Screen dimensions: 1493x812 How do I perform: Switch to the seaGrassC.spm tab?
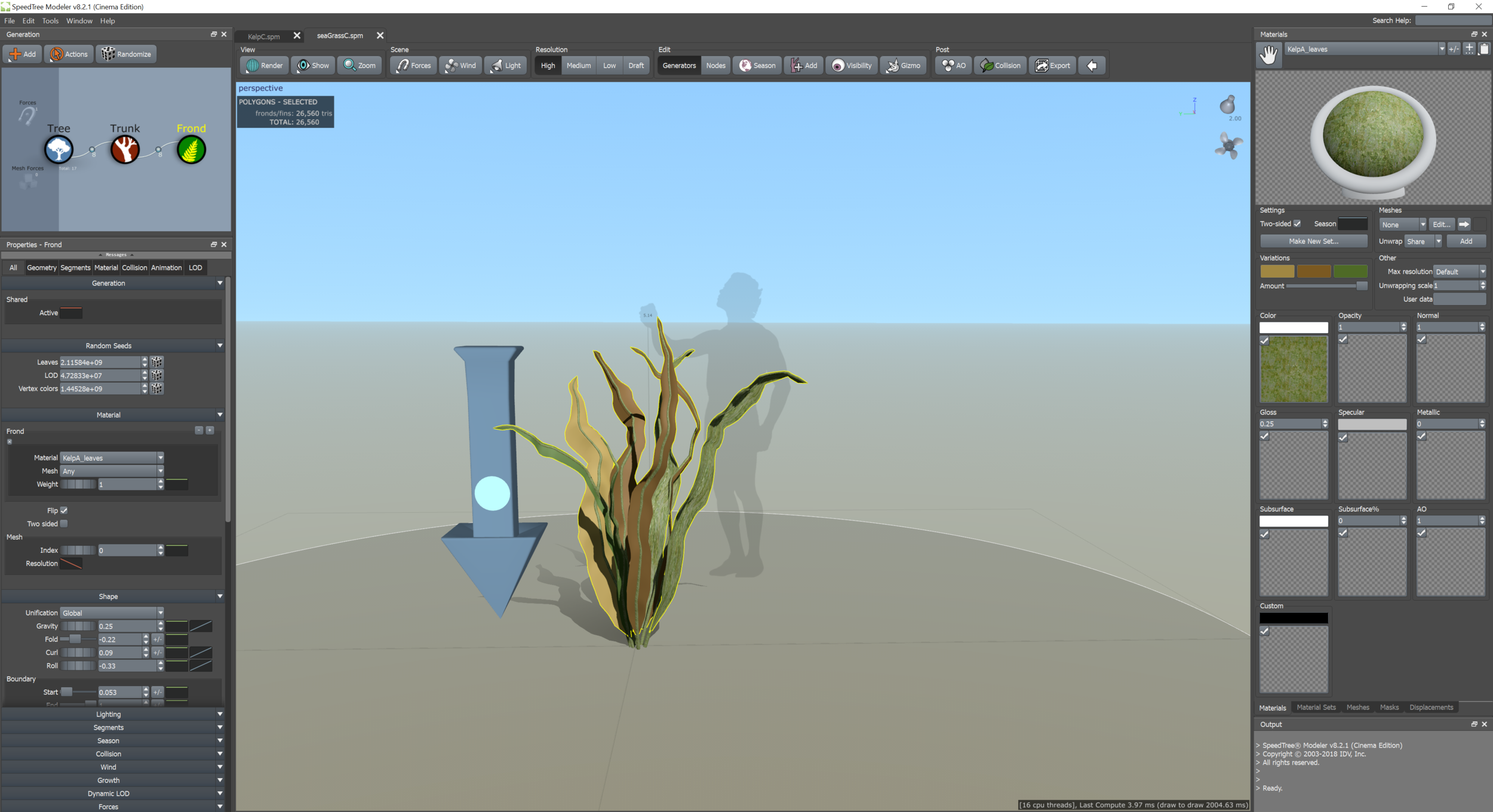[x=340, y=35]
